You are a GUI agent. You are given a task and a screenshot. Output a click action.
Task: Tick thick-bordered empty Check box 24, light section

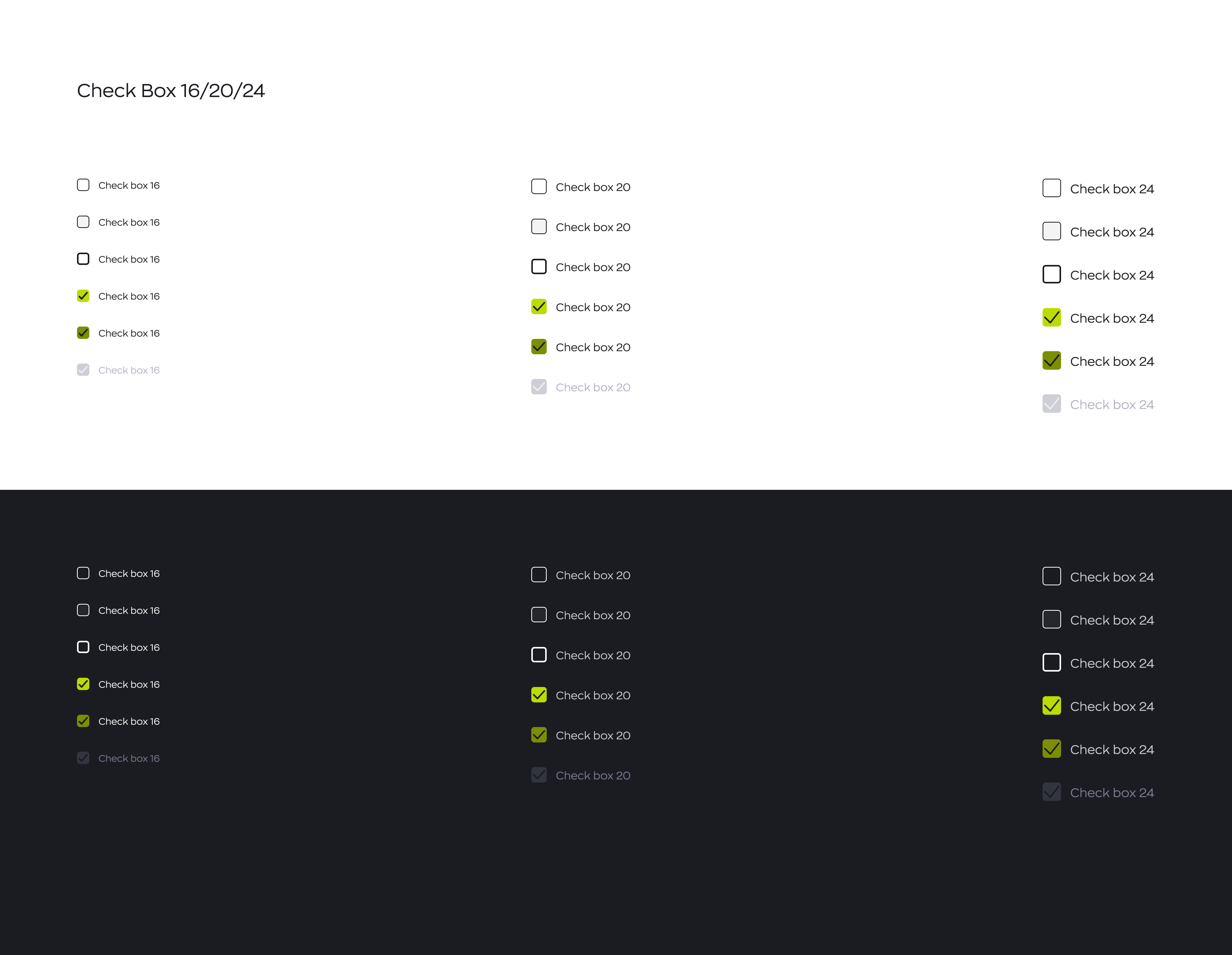point(1051,275)
